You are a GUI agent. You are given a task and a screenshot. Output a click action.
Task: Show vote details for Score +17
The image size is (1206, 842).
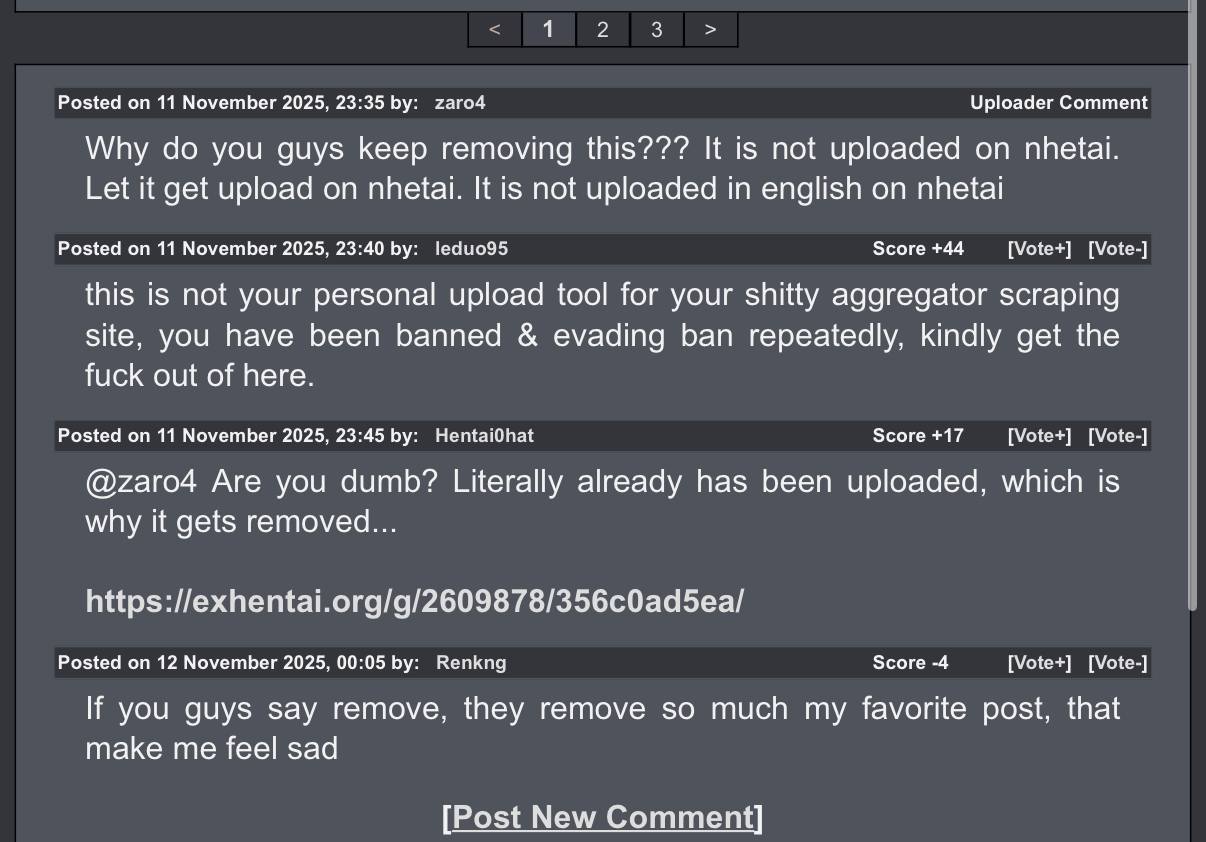[x=918, y=436]
